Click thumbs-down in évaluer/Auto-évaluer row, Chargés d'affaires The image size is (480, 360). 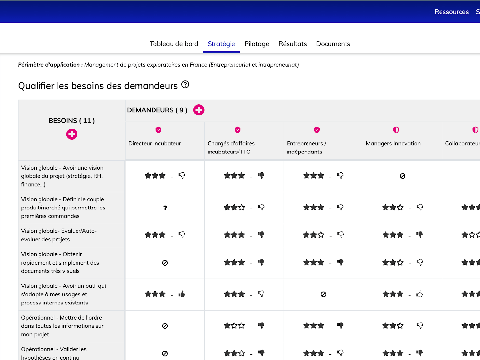tap(261, 235)
